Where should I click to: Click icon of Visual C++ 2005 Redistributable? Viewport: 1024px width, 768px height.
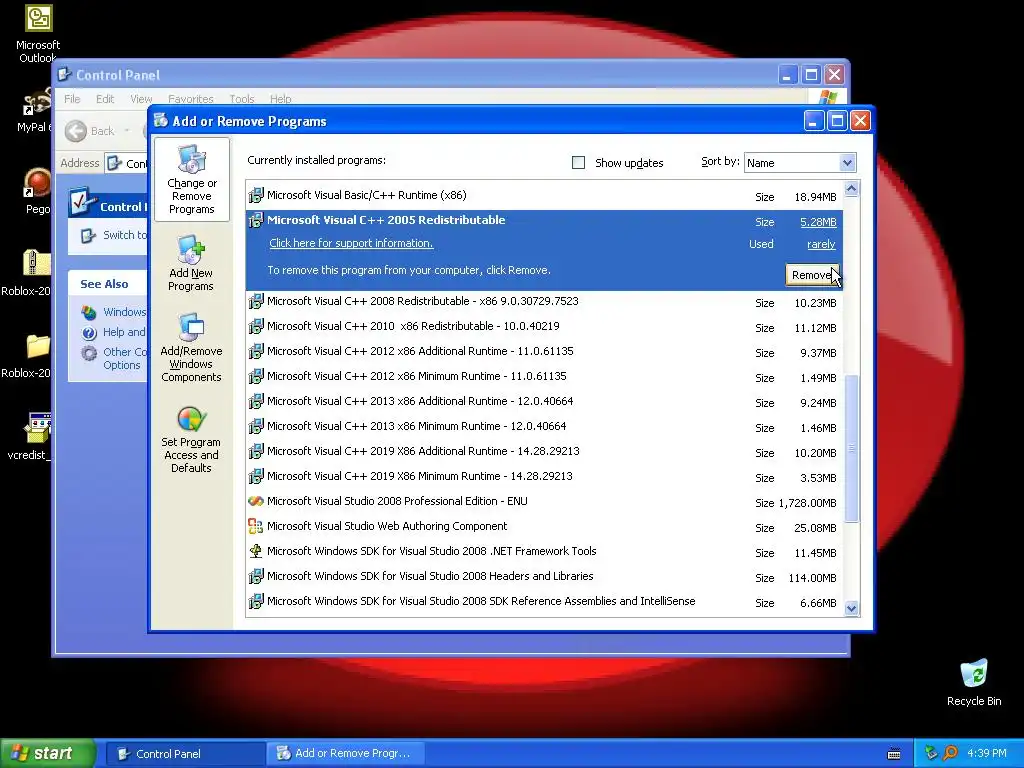(256, 220)
